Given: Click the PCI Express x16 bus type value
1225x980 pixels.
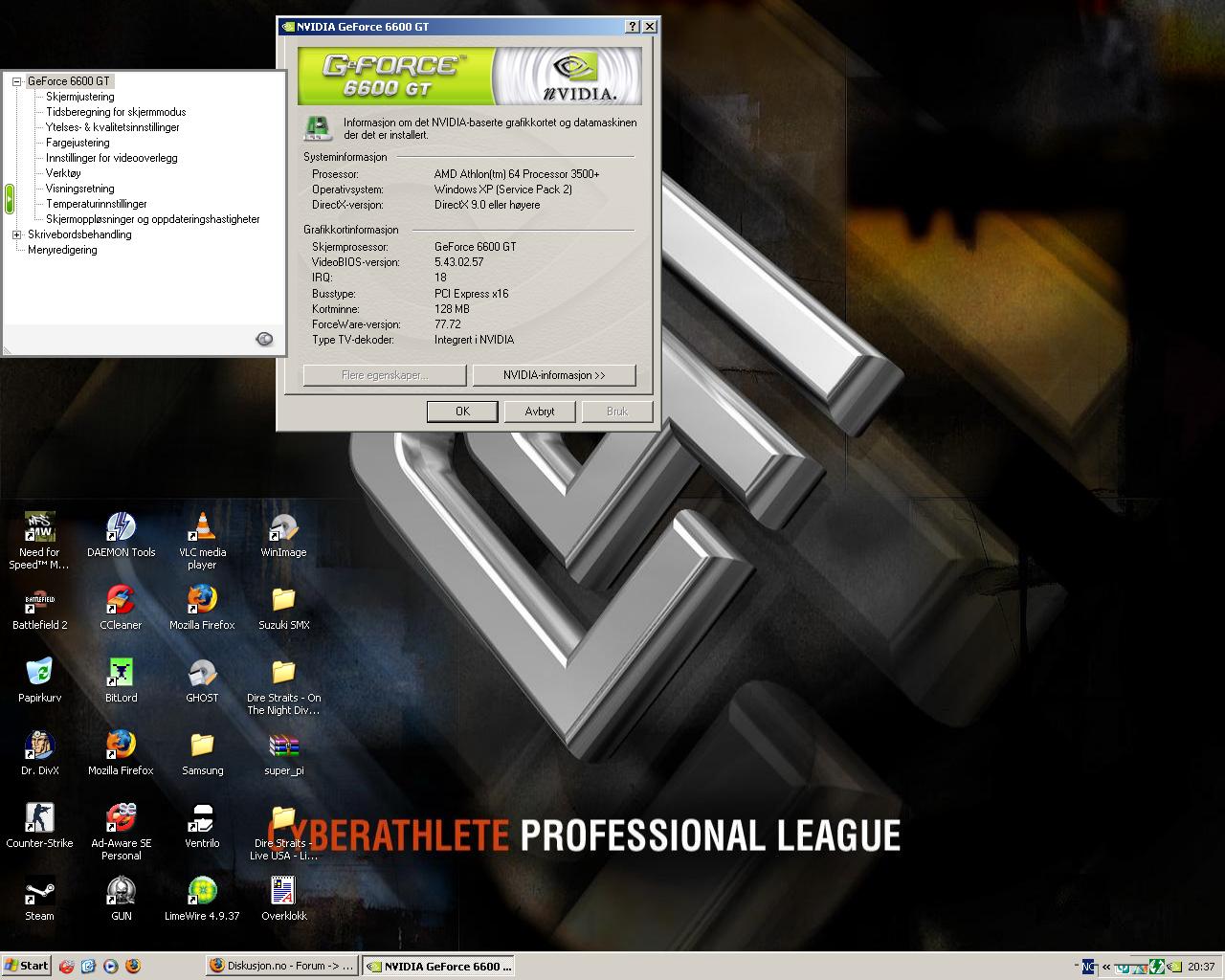Looking at the screenshot, I should [472, 294].
